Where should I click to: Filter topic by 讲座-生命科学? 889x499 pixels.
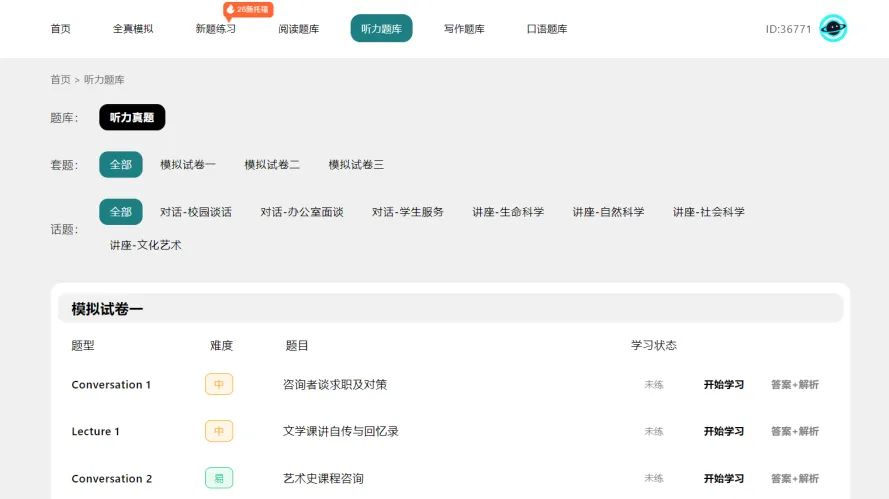(508, 212)
